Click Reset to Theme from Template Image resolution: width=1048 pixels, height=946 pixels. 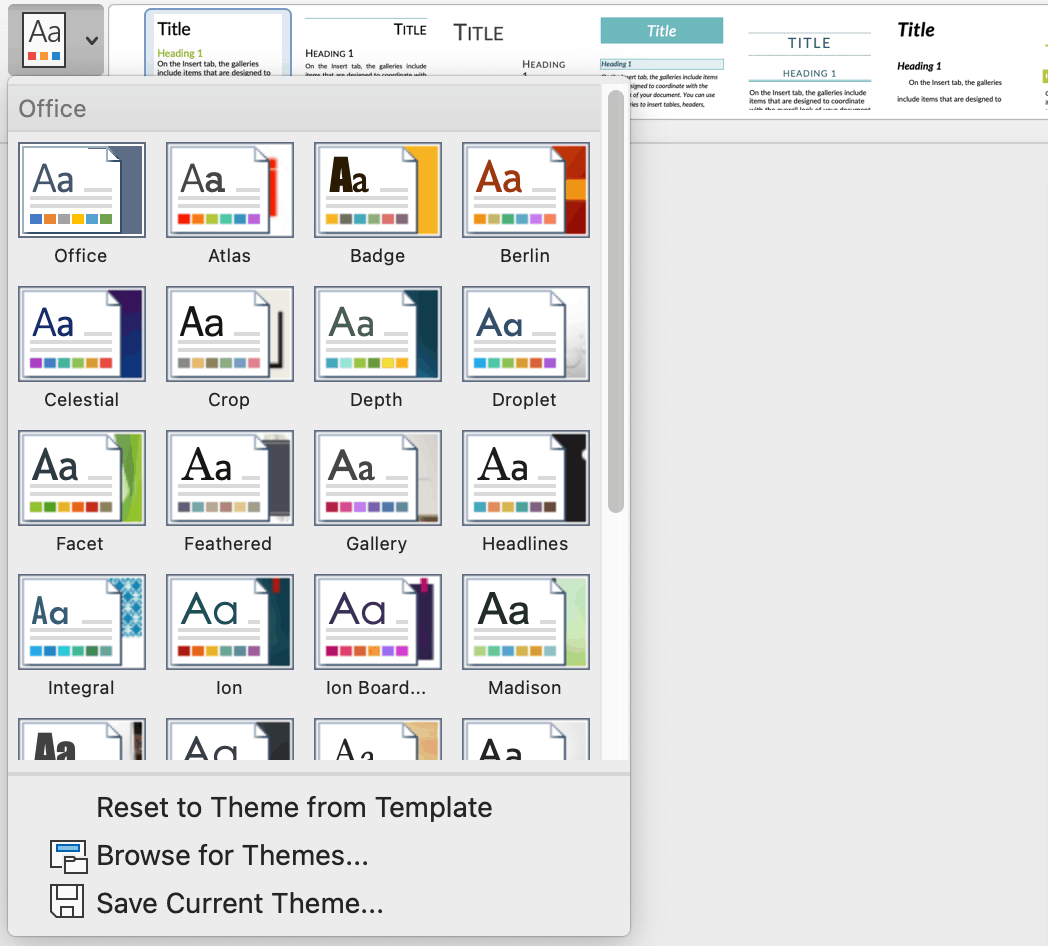pos(294,807)
